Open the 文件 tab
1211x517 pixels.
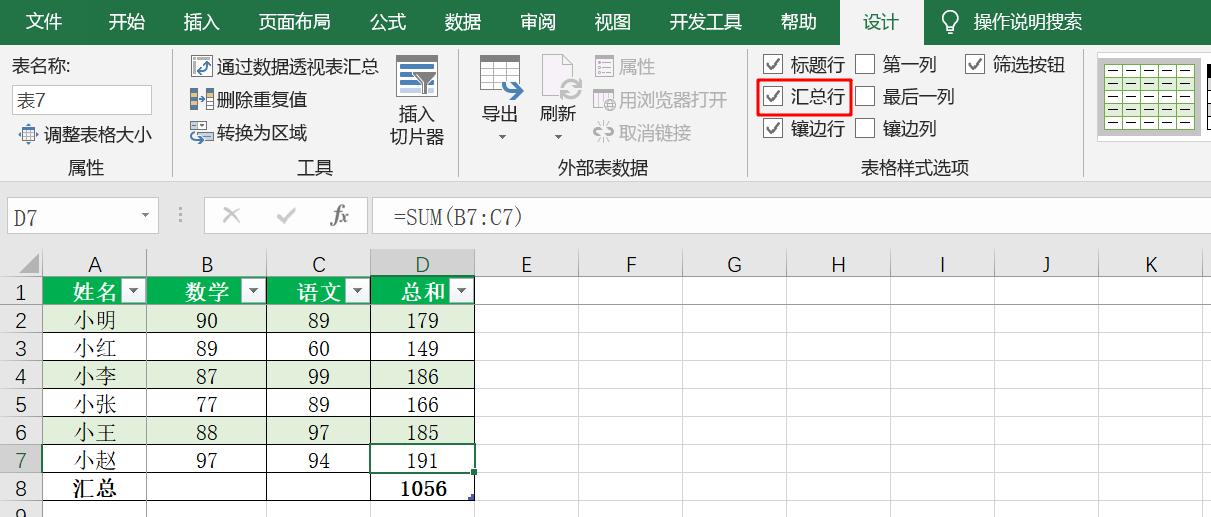click(x=44, y=22)
